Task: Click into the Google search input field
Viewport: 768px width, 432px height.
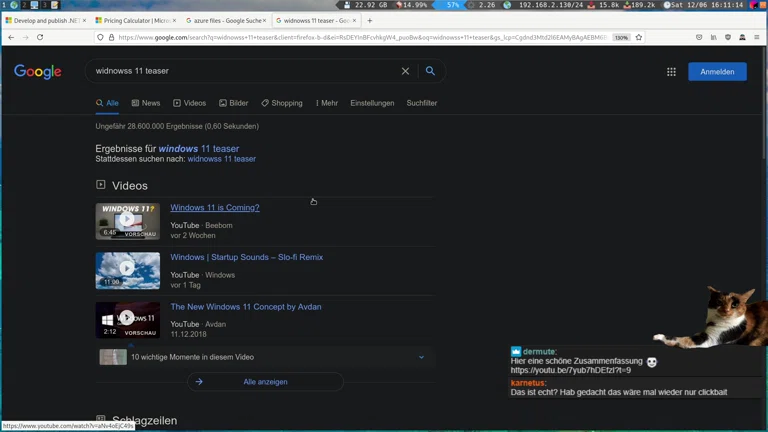Action: 245,71
